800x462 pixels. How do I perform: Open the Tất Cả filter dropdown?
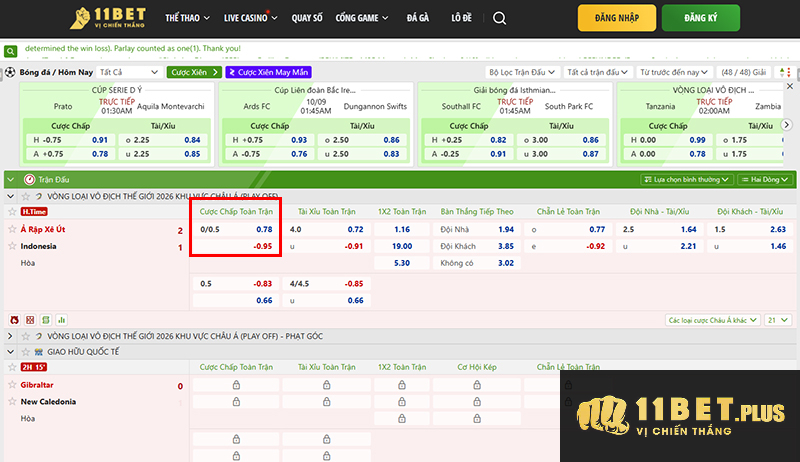click(x=128, y=72)
